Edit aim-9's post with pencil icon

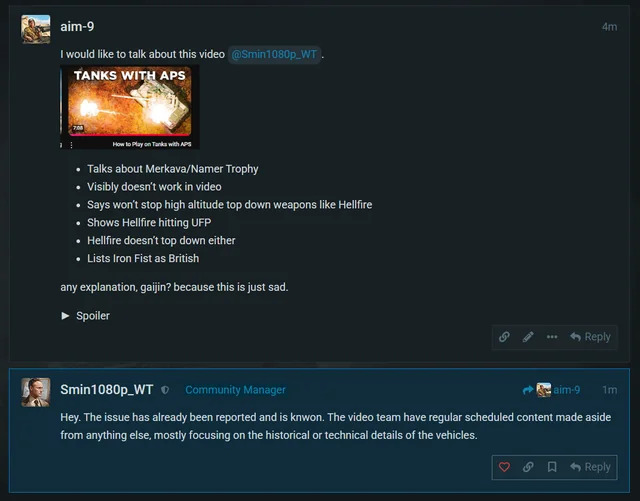(x=528, y=337)
